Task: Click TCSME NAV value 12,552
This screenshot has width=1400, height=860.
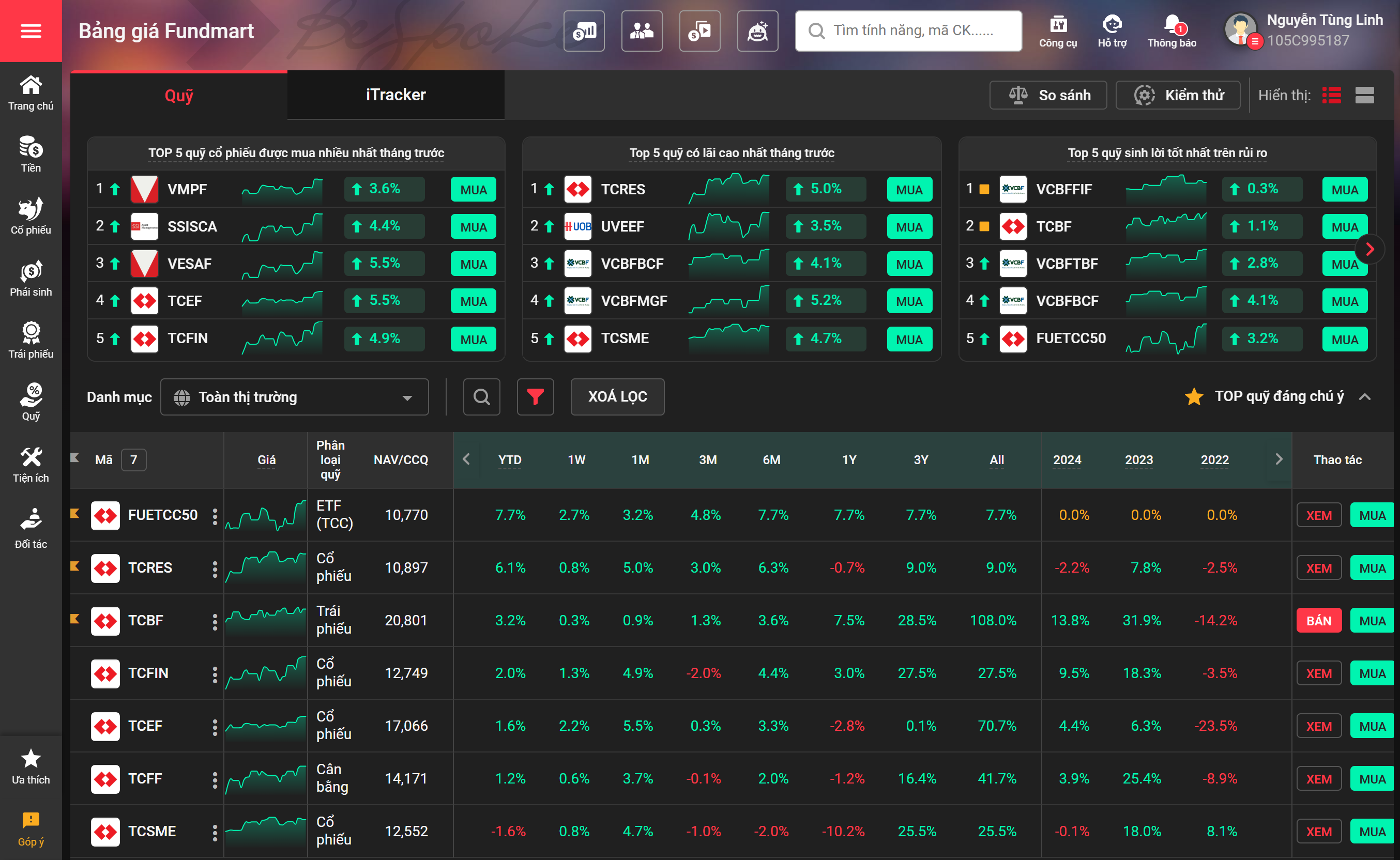Action: 406,832
